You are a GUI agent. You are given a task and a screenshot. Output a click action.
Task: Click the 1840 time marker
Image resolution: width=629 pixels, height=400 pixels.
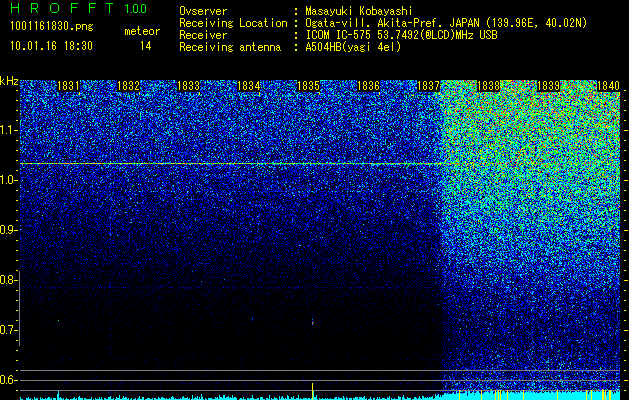(x=609, y=86)
